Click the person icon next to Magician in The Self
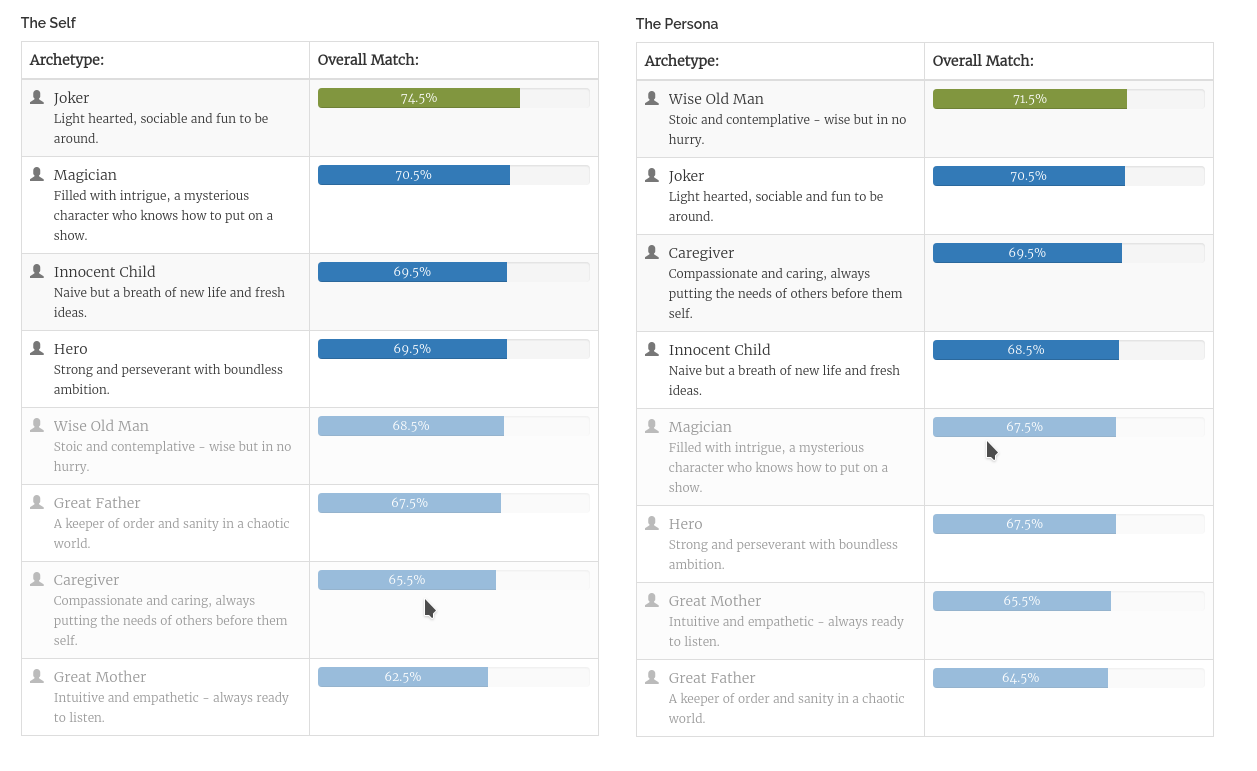 pyautogui.click(x=37, y=174)
